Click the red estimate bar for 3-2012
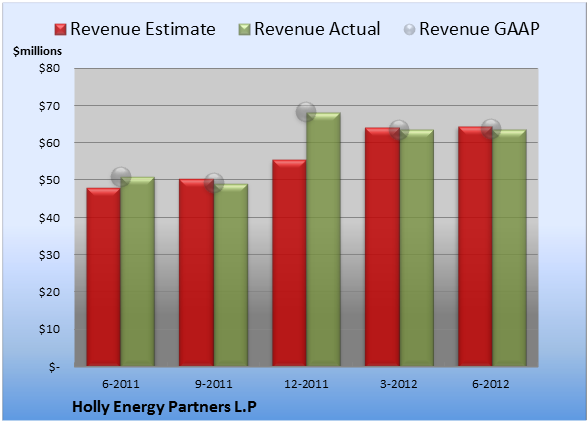This screenshot has width=588, height=422. (x=382, y=247)
